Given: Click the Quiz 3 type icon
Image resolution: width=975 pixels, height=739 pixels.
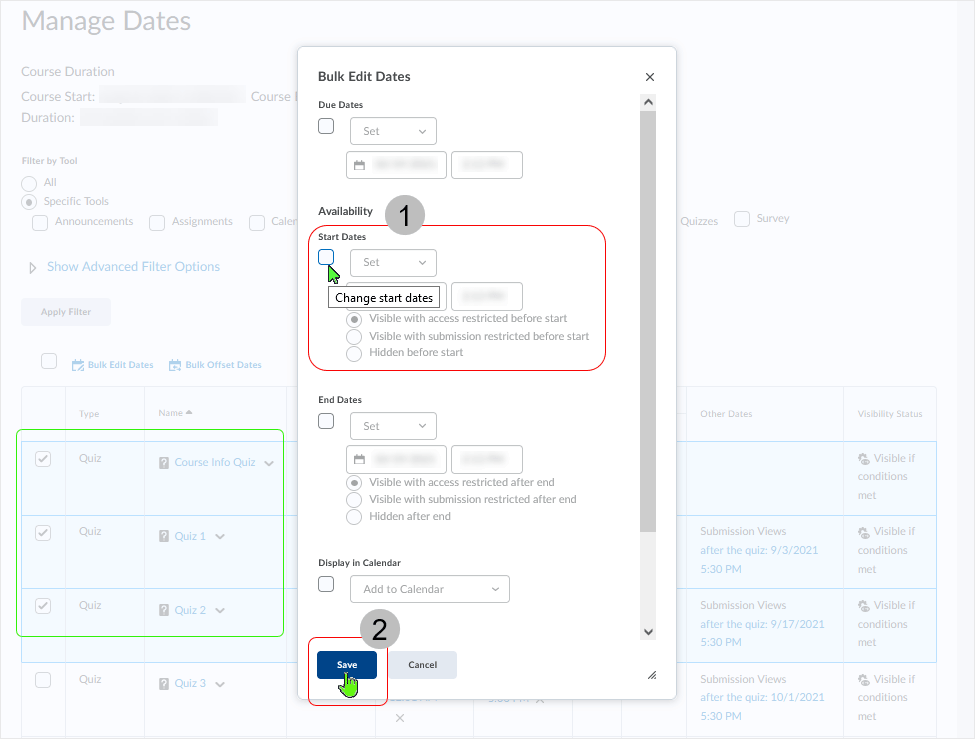Looking at the screenshot, I should (164, 684).
